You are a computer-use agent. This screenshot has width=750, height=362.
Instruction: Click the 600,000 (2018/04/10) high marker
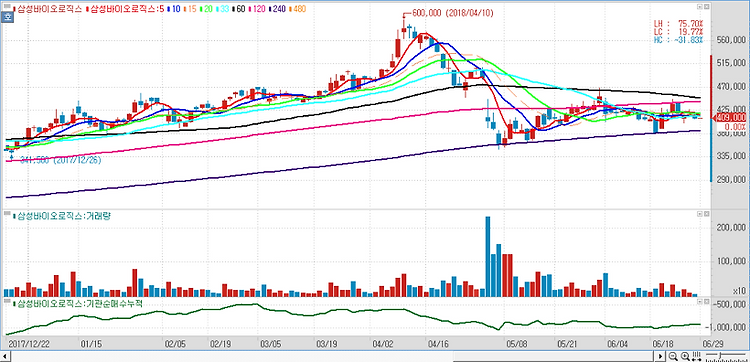coord(452,14)
